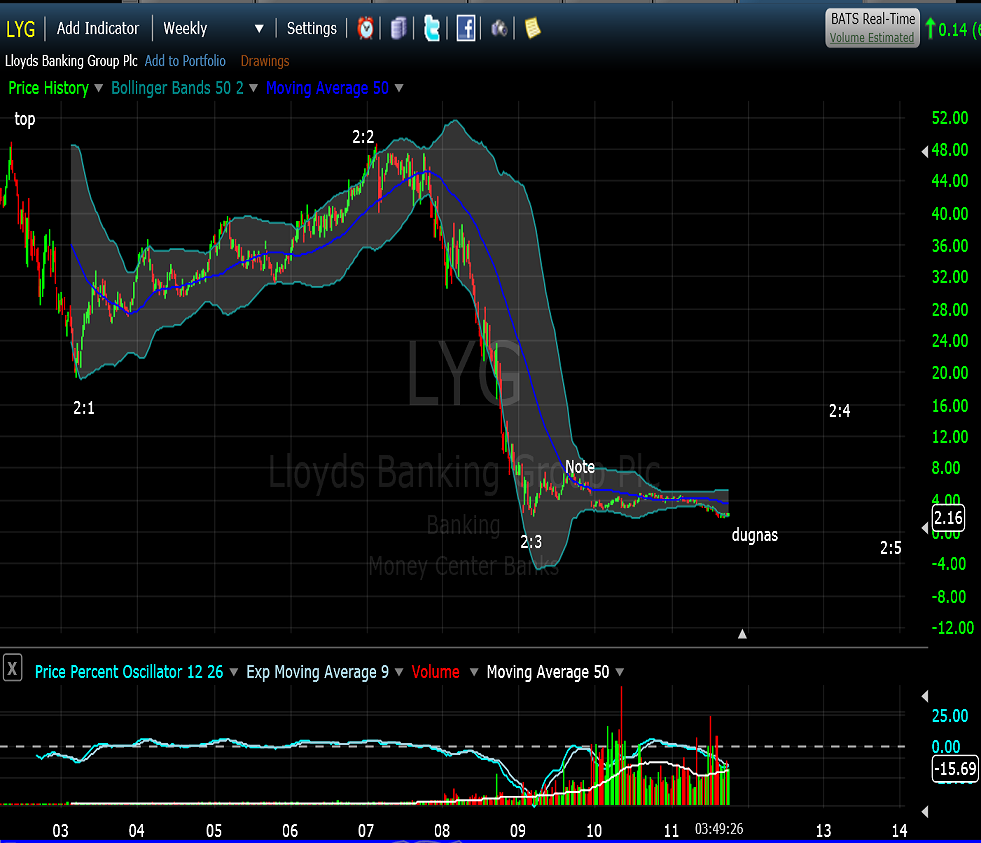Image resolution: width=981 pixels, height=843 pixels.
Task: Select the white Moving Average 50 label
Action: (548, 672)
